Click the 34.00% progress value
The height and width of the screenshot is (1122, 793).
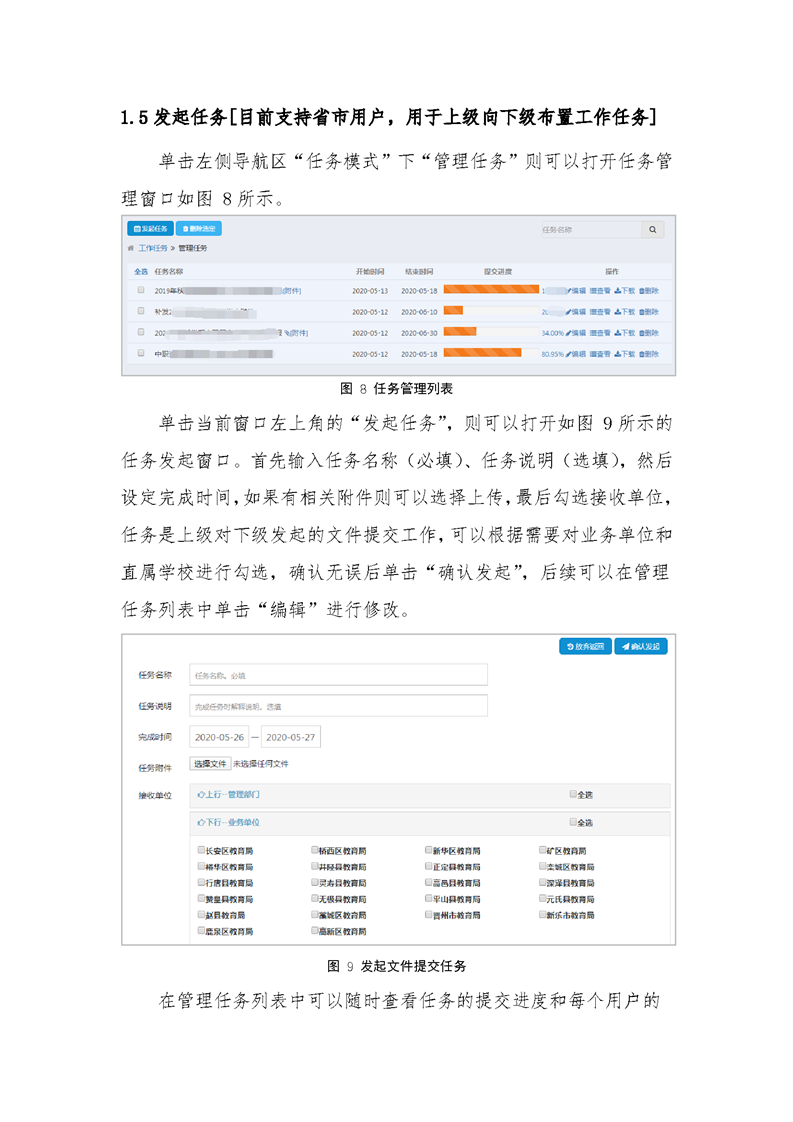[553, 333]
